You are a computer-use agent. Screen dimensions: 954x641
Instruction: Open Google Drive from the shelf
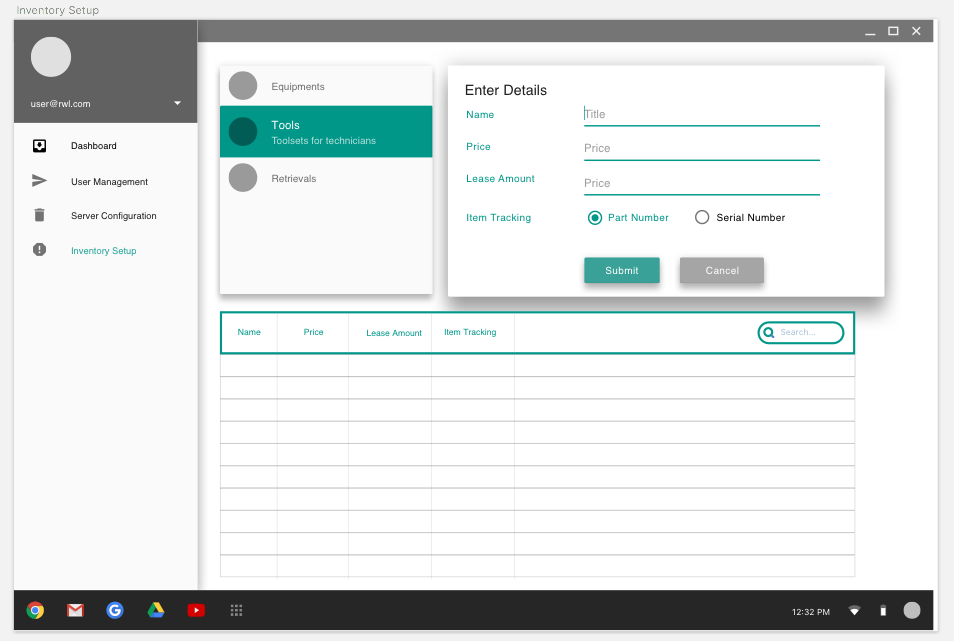(156, 610)
